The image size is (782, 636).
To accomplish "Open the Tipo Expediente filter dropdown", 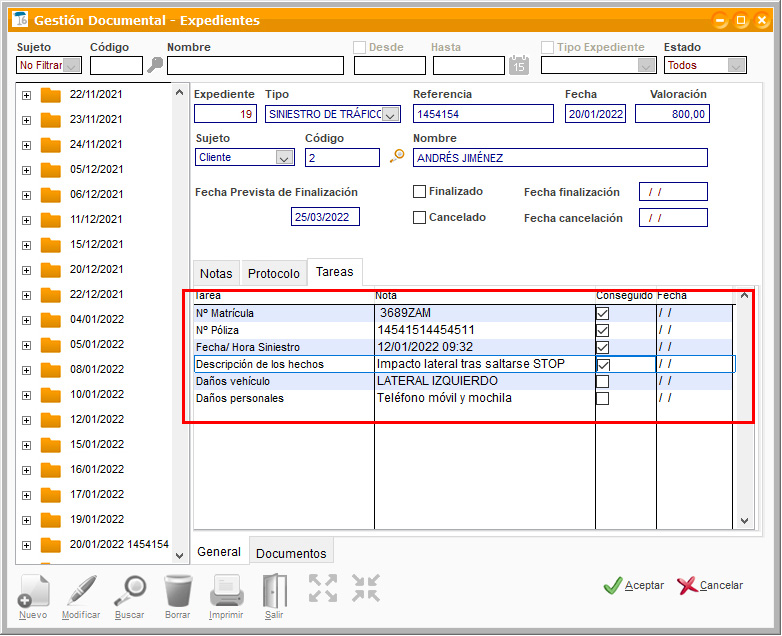I will (x=646, y=65).
